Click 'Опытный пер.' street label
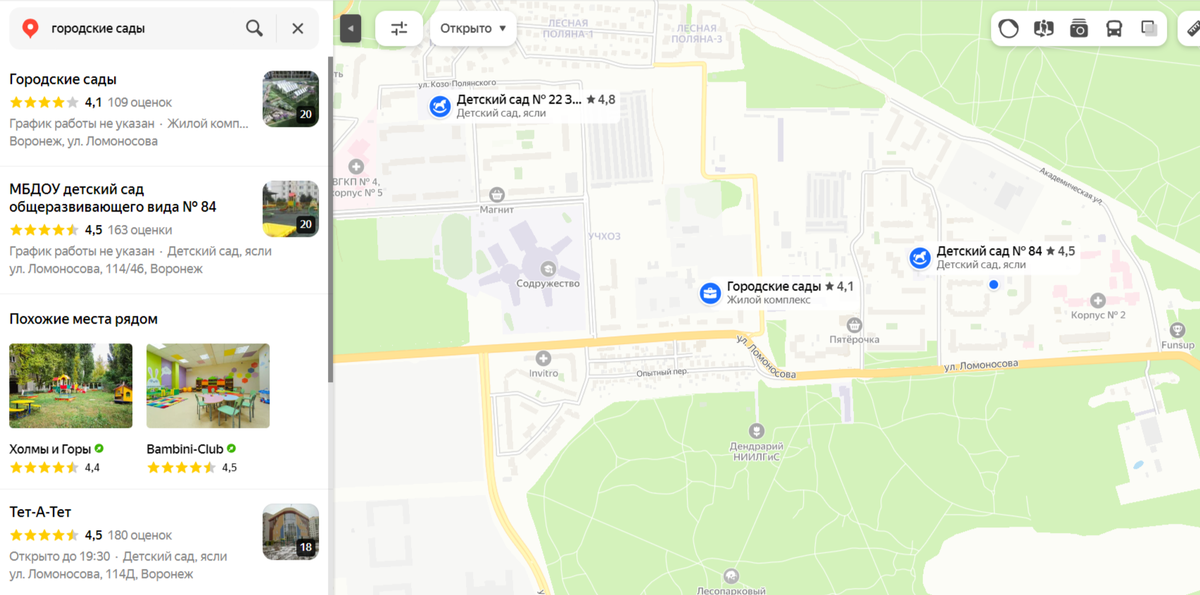 pos(662,373)
